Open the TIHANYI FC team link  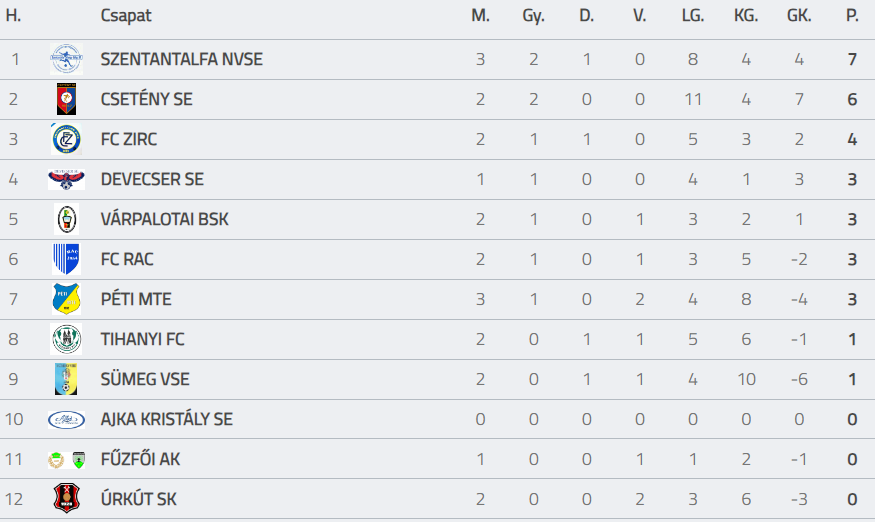point(143,339)
